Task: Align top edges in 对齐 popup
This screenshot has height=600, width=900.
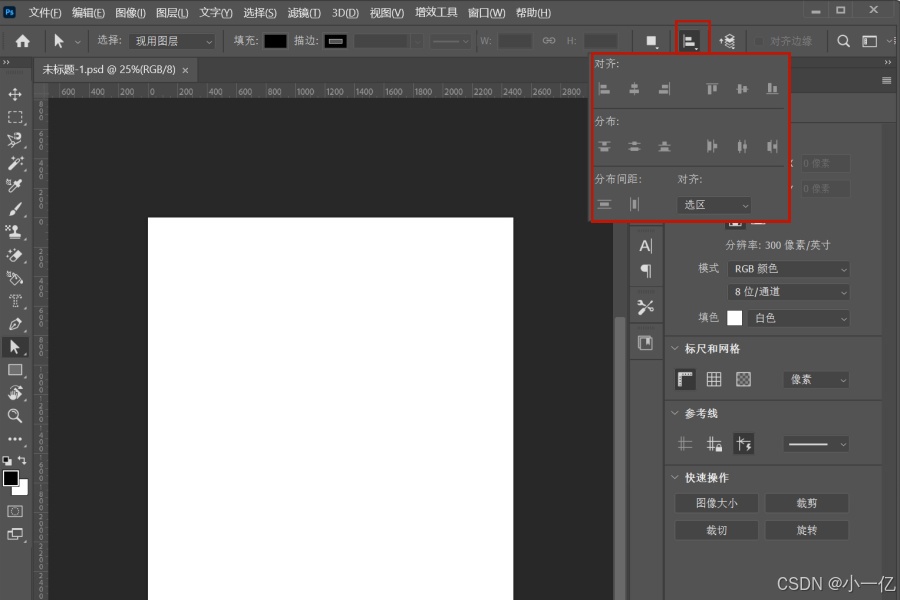Action: point(712,89)
